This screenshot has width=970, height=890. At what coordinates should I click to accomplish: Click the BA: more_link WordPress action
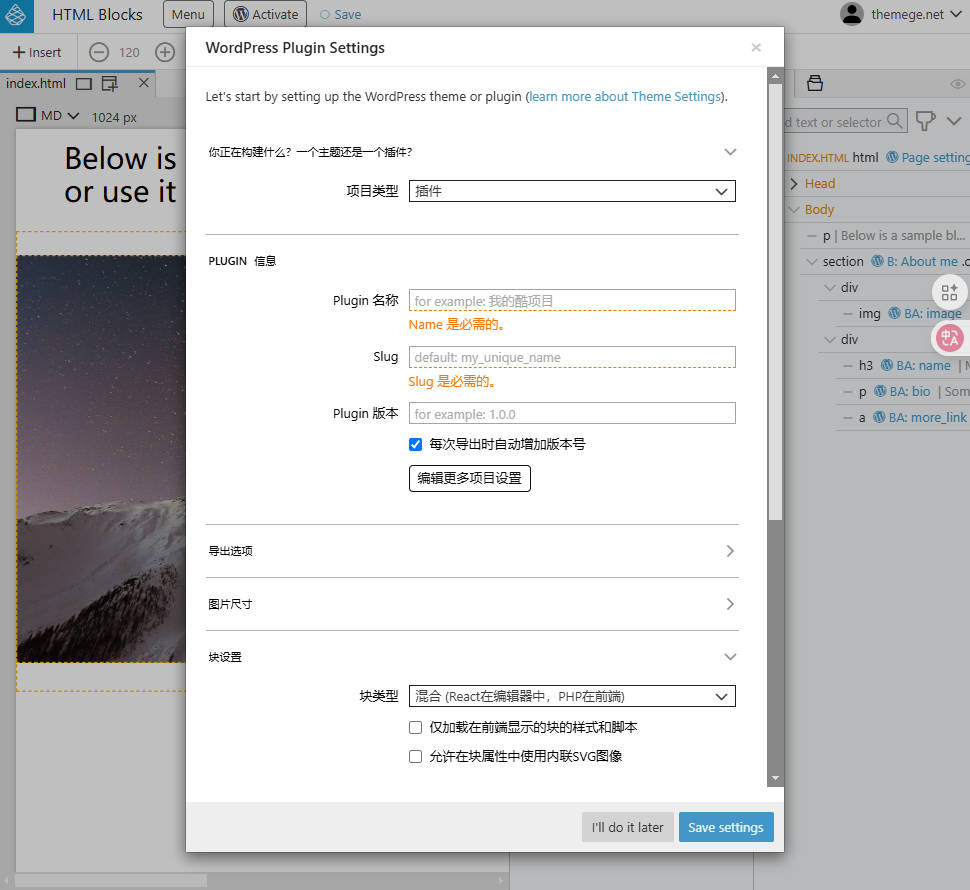tap(919, 417)
